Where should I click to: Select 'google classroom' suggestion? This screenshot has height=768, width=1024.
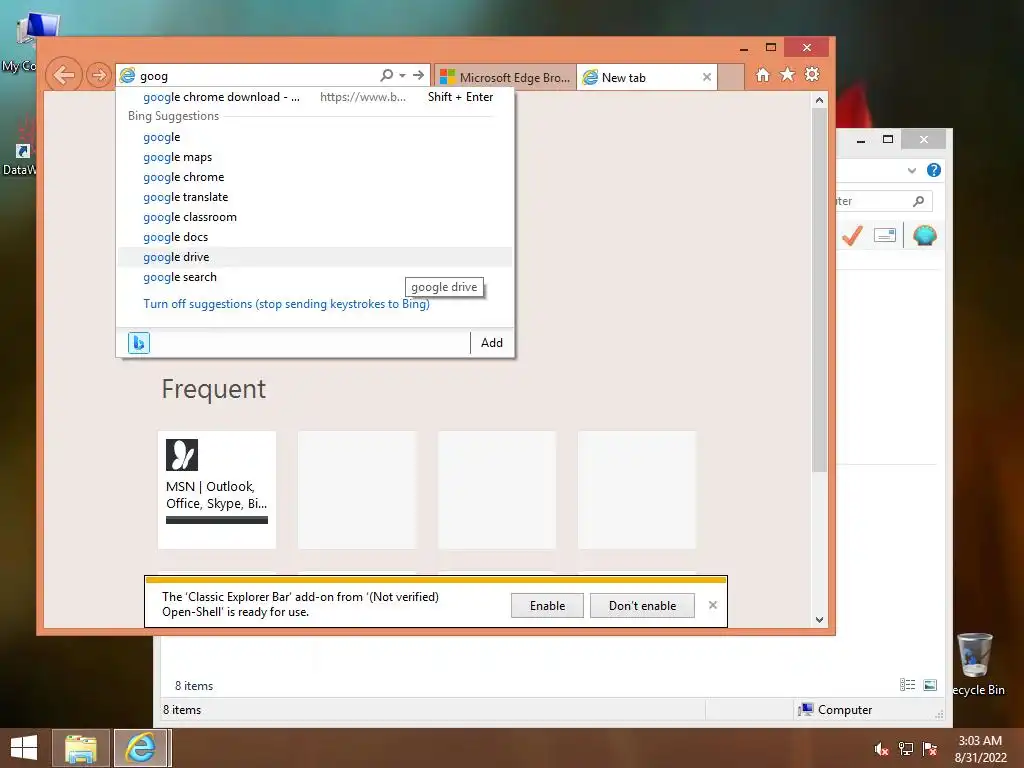[x=315, y=217]
